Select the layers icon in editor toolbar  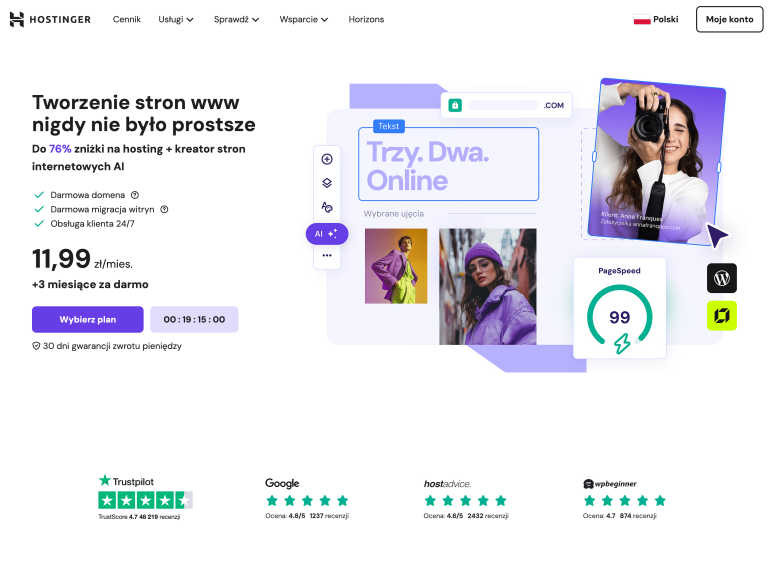[327, 183]
